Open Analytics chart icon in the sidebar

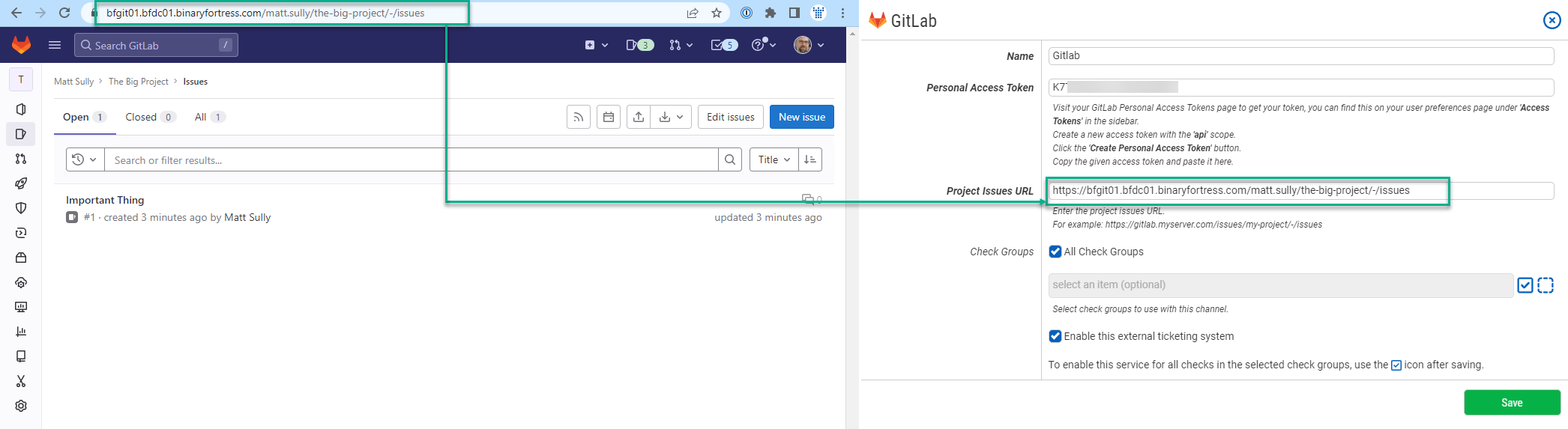point(21,332)
